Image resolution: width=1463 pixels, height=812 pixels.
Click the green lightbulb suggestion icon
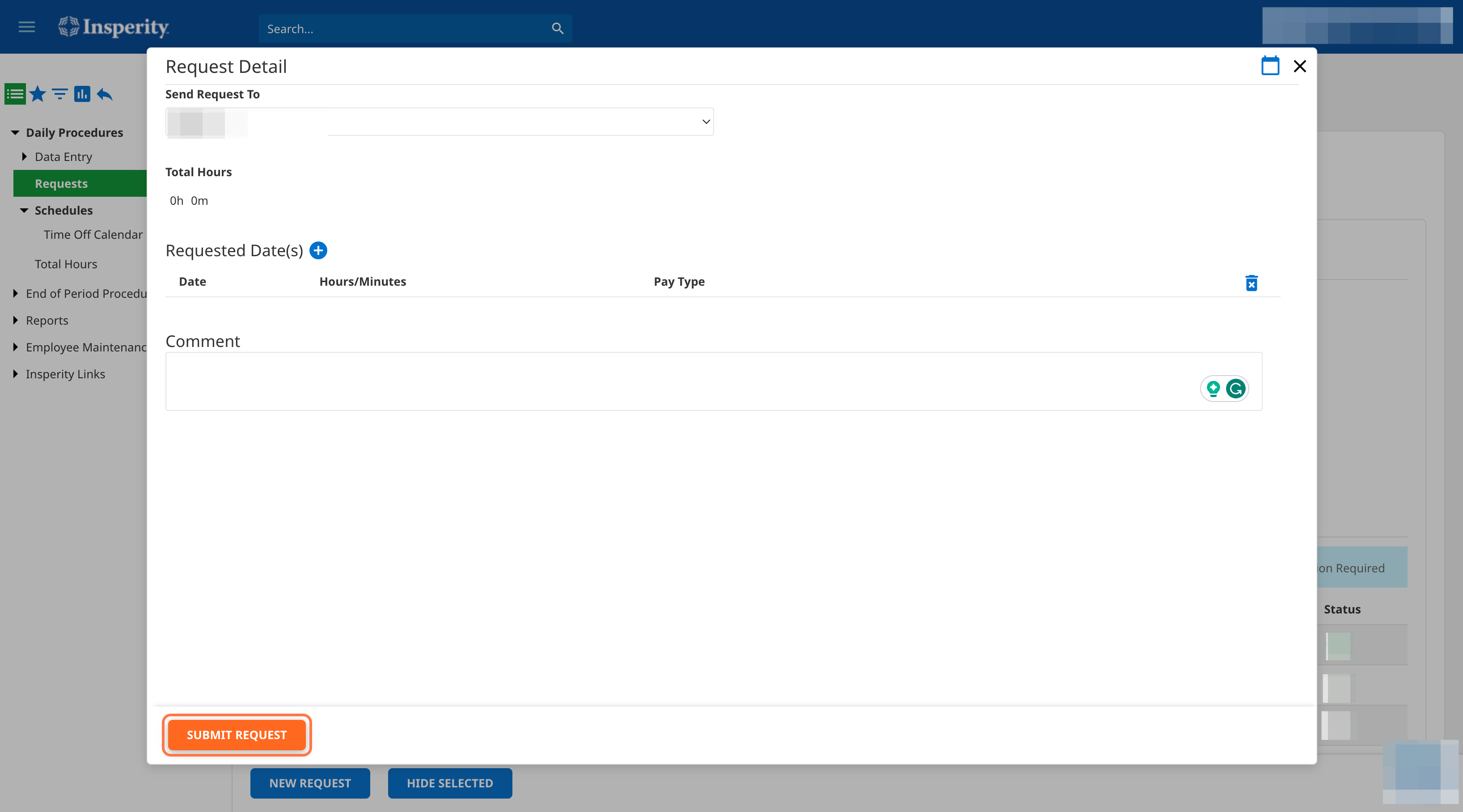click(x=1213, y=389)
